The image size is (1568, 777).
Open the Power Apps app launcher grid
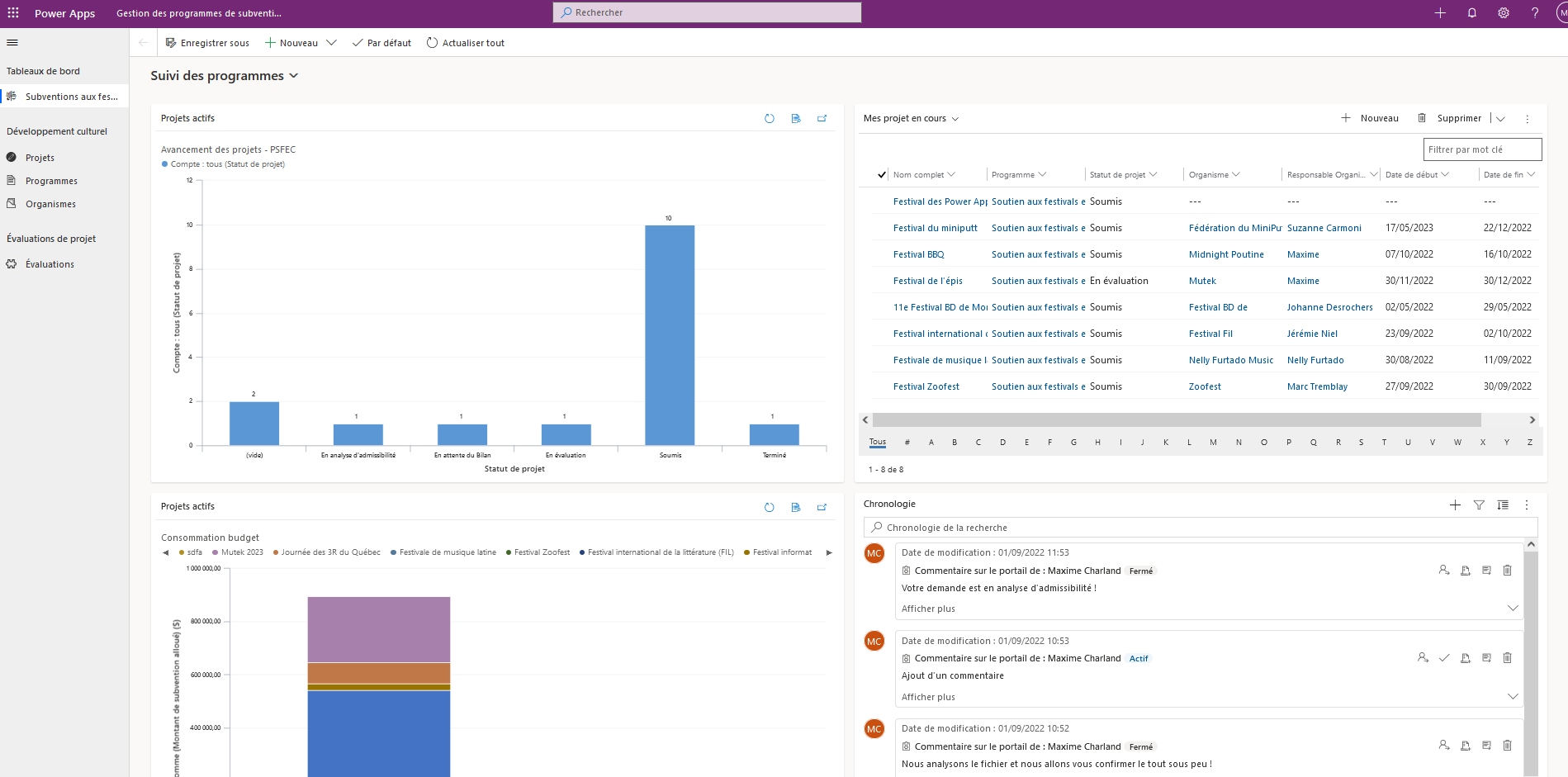(13, 12)
